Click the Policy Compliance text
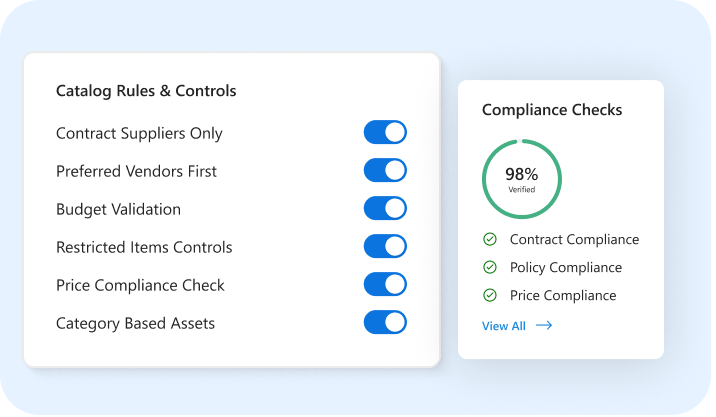716x417 pixels. click(566, 268)
